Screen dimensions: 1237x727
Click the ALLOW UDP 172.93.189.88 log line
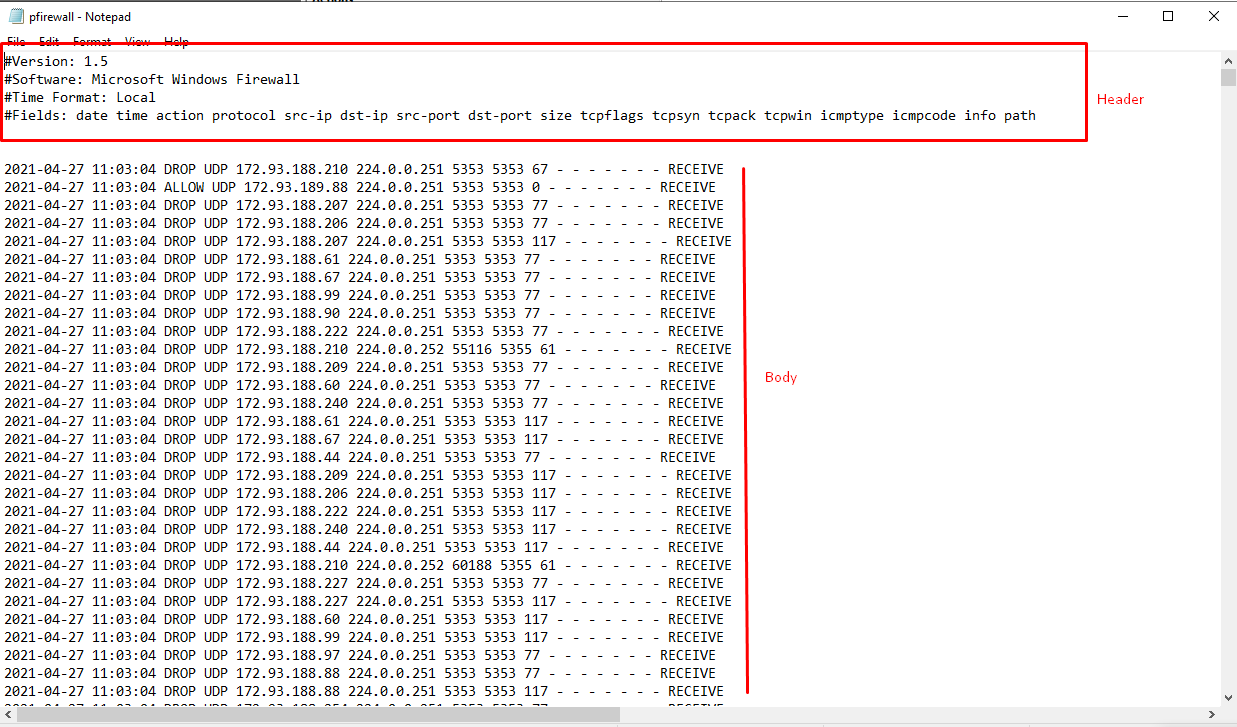(x=360, y=187)
